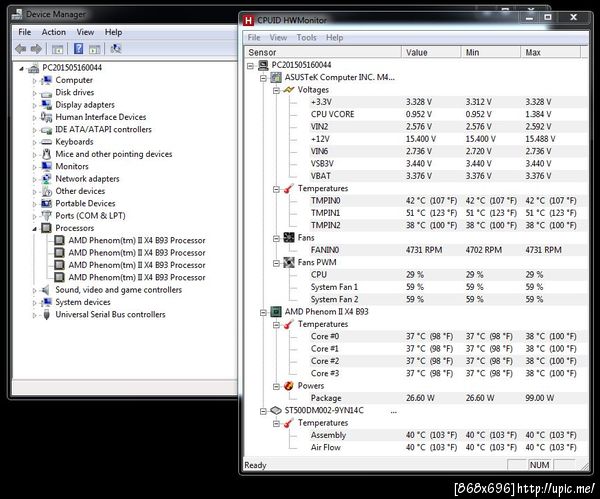This screenshot has height=499, width=600.
Task: Click Monitors category icon in Device Manager
Action: tap(47, 166)
